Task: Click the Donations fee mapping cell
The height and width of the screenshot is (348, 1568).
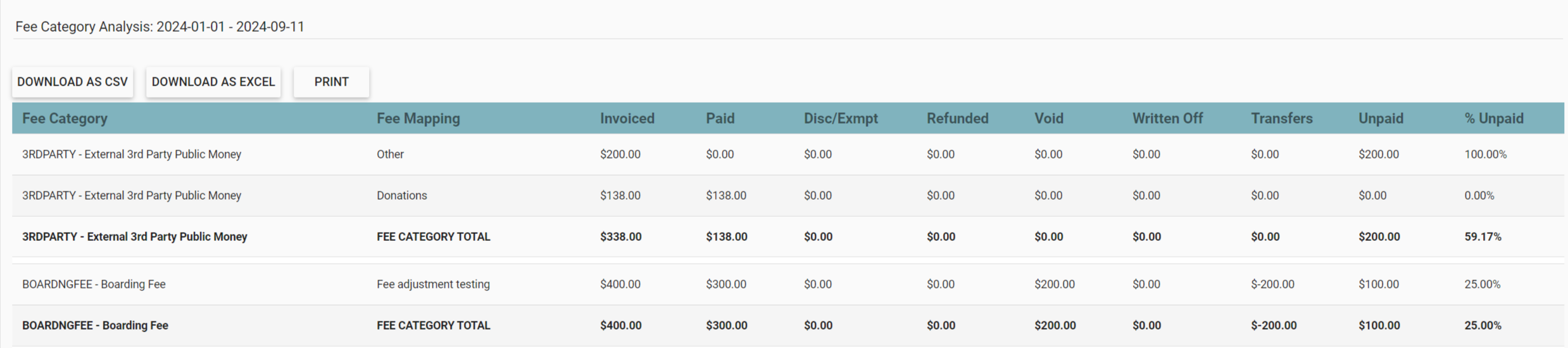Action: 401,196
